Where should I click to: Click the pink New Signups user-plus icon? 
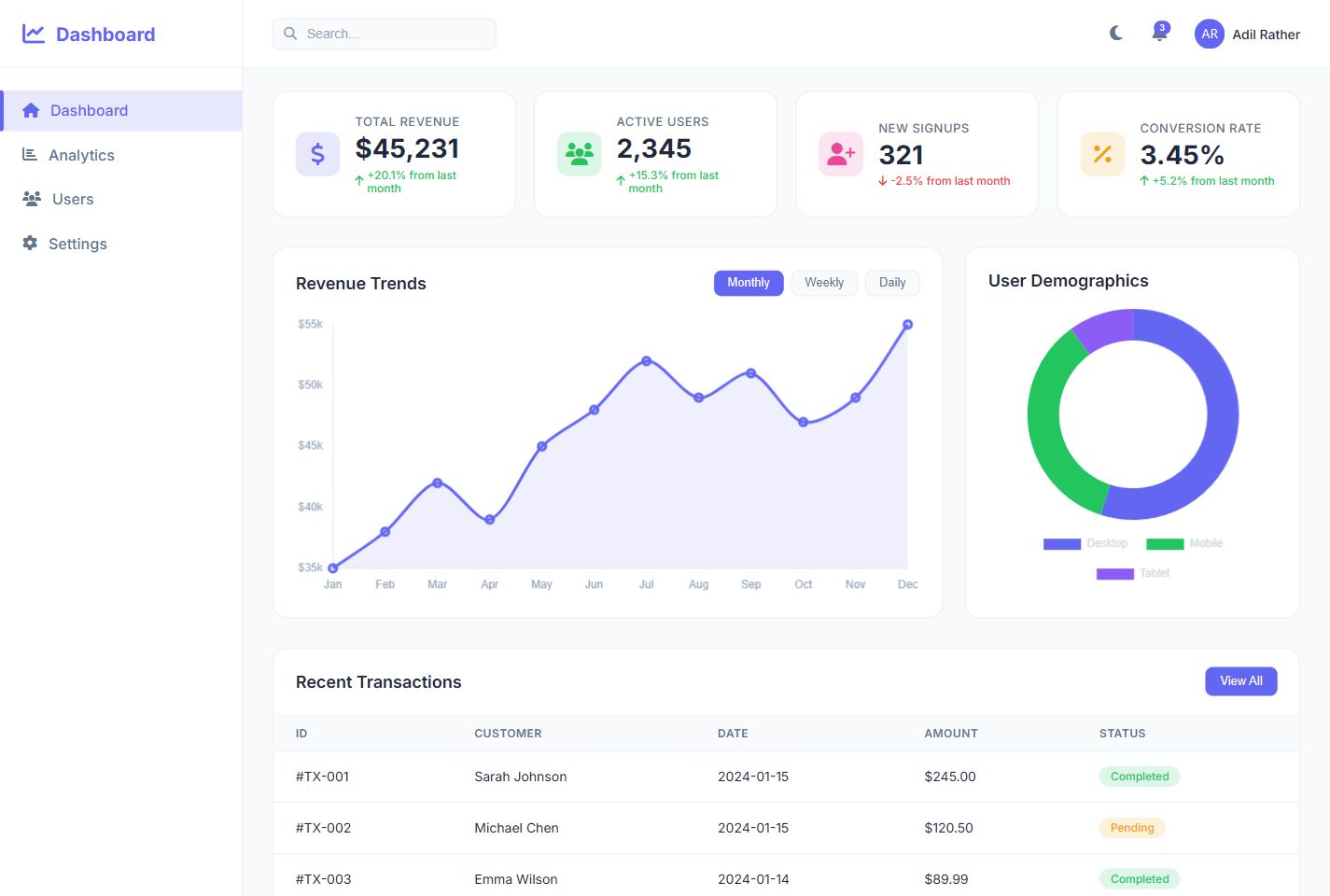click(x=841, y=154)
